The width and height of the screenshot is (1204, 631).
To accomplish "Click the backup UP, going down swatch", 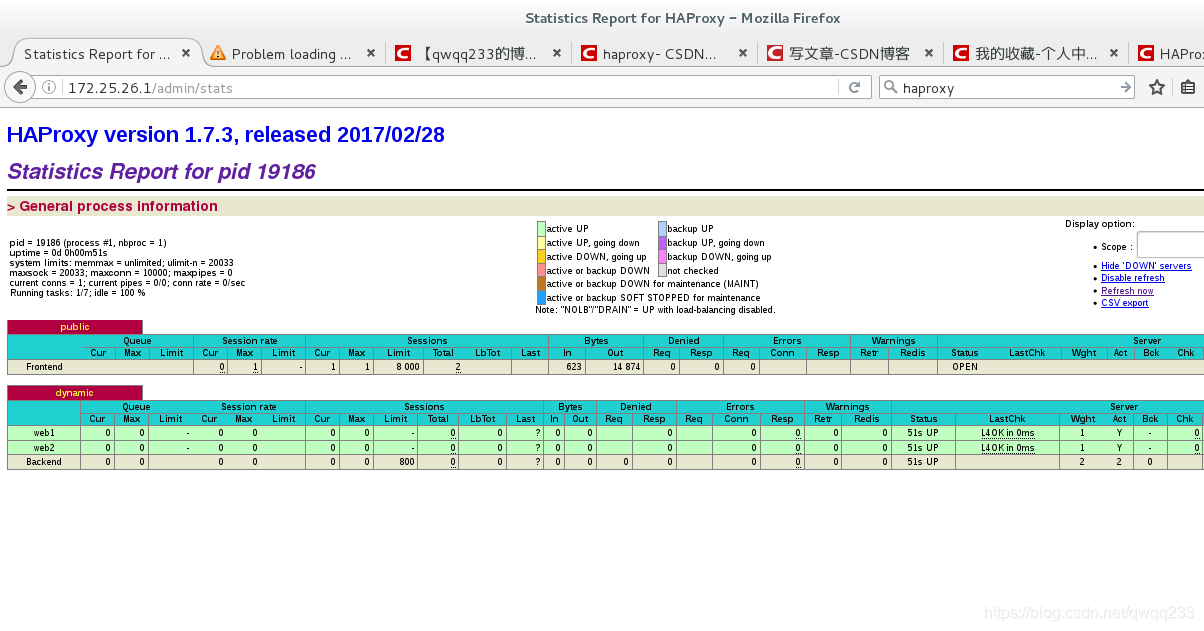I will [662, 243].
